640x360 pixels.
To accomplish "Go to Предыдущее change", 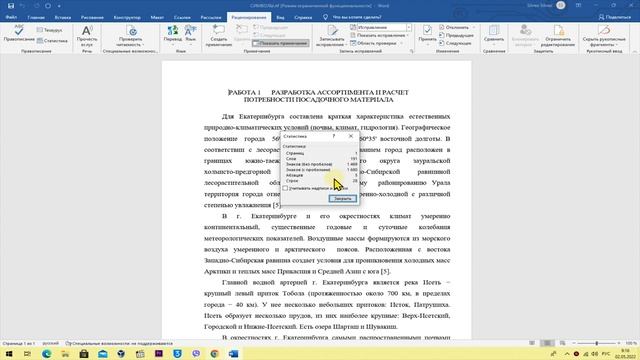I will [456, 35].
